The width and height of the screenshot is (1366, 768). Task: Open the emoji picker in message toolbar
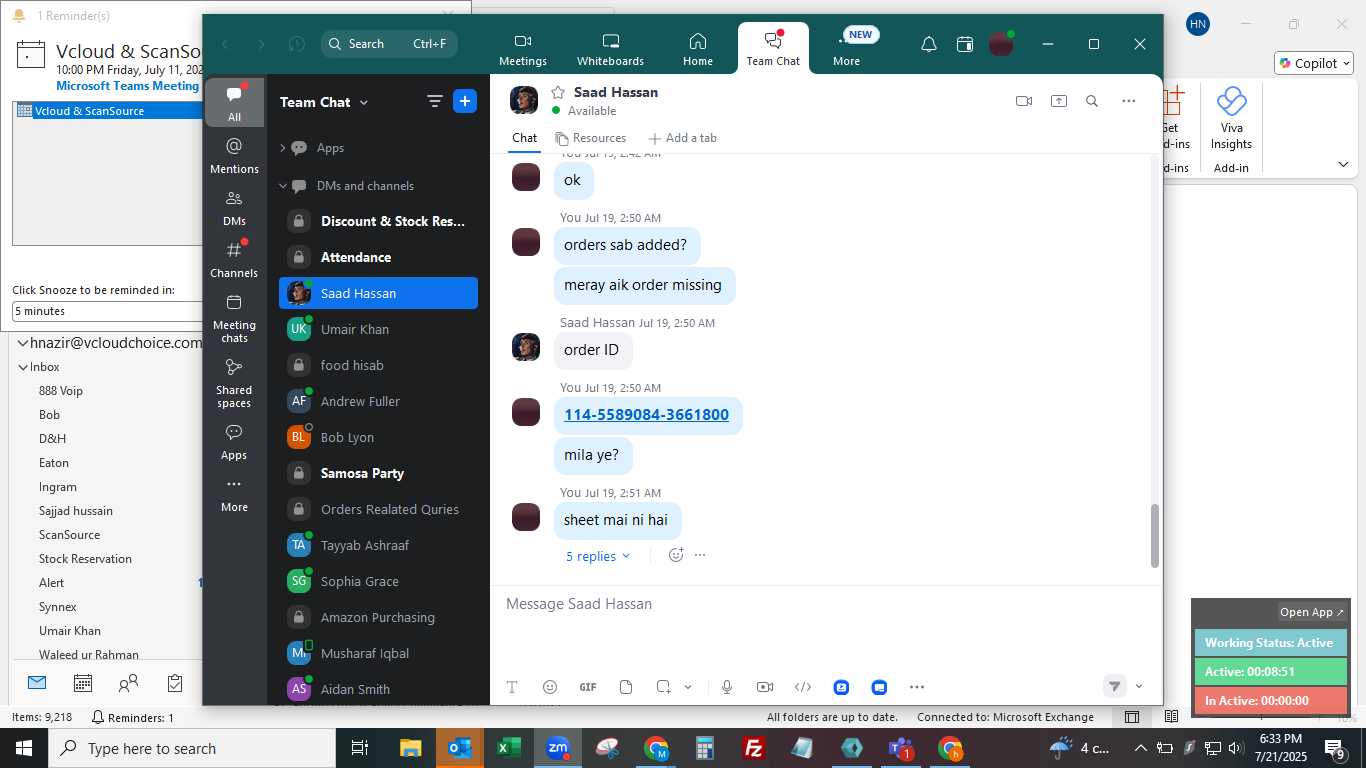pyautogui.click(x=549, y=687)
